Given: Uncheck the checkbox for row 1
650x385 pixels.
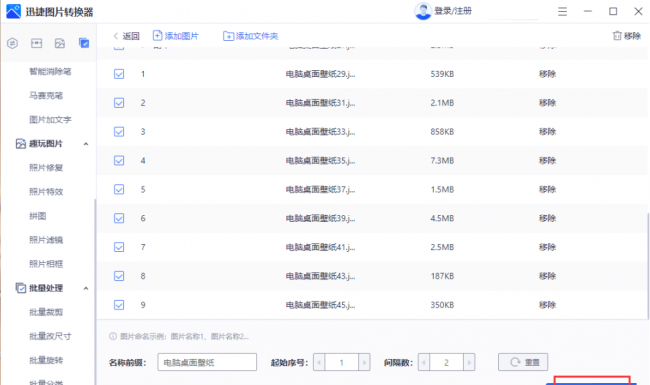Looking at the screenshot, I should click(x=119, y=74).
